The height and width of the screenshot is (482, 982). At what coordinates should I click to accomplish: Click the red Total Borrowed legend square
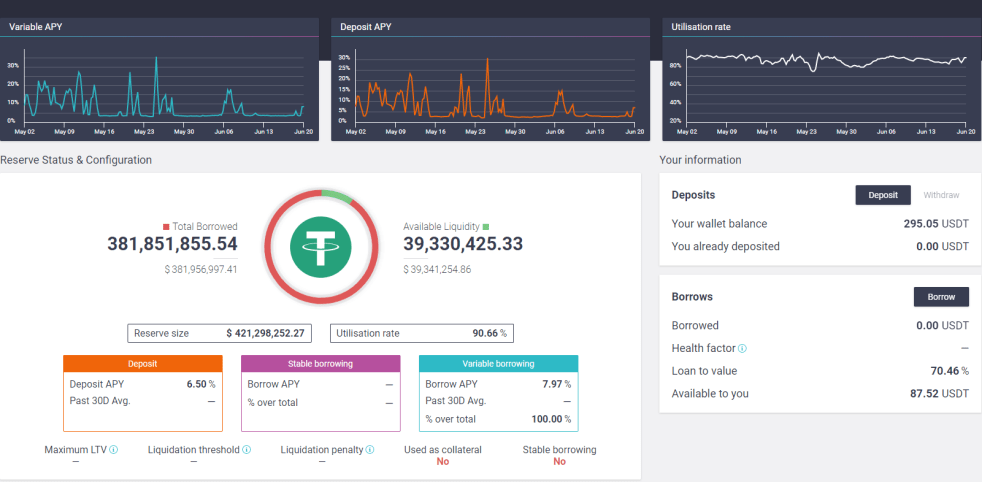pyautogui.click(x=166, y=227)
